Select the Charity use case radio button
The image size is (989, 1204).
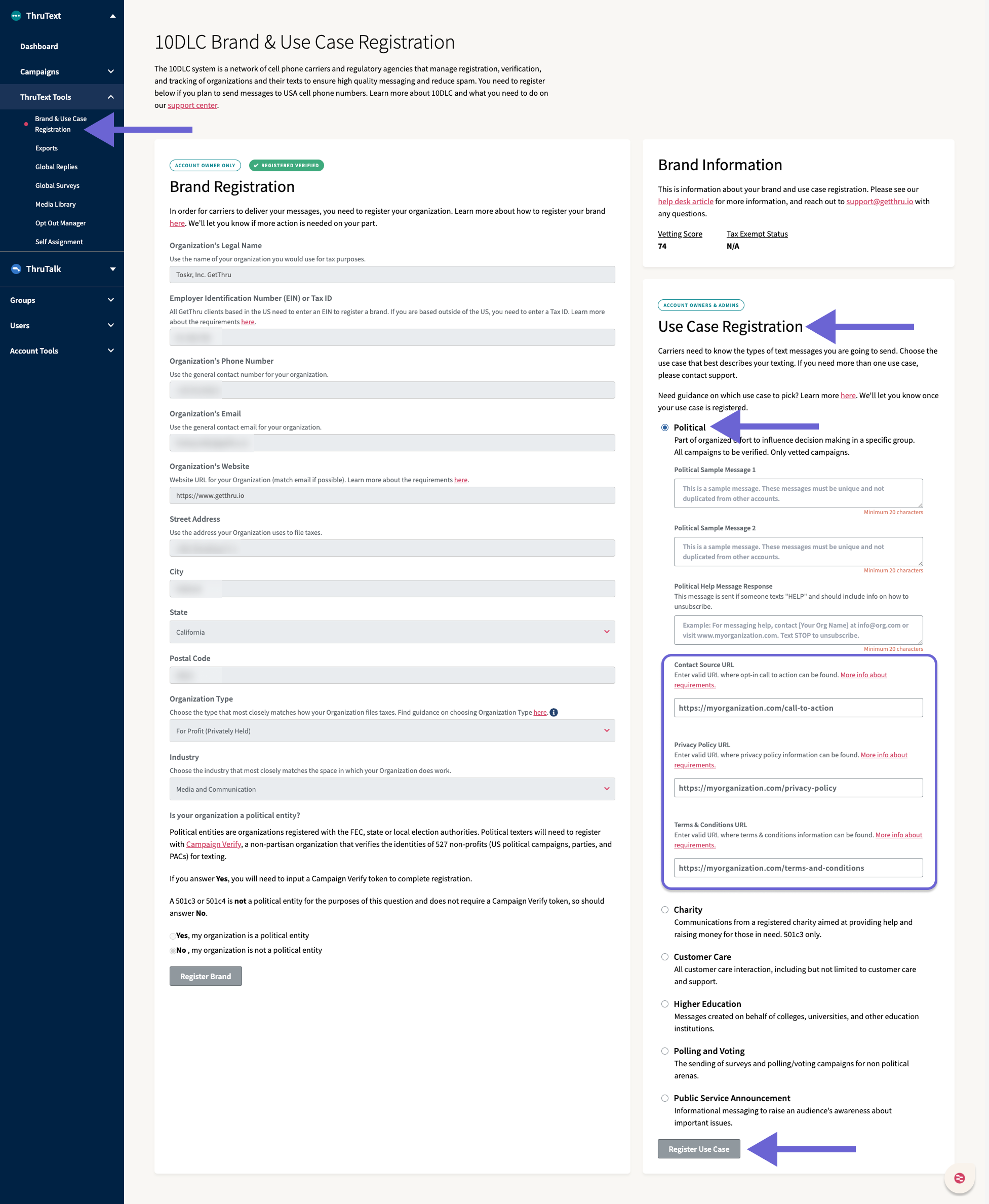[x=664, y=909]
